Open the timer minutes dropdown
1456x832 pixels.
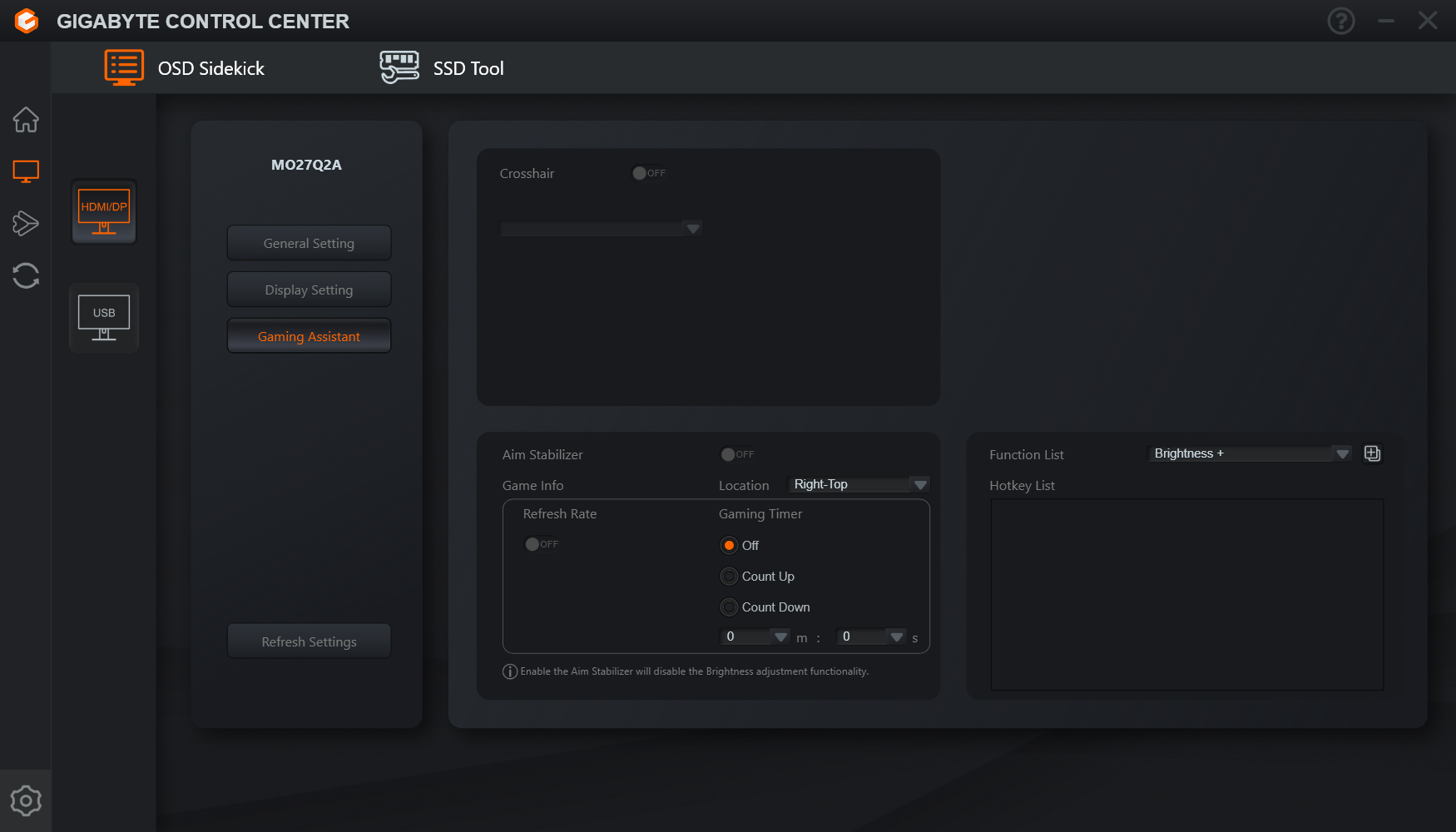click(755, 636)
